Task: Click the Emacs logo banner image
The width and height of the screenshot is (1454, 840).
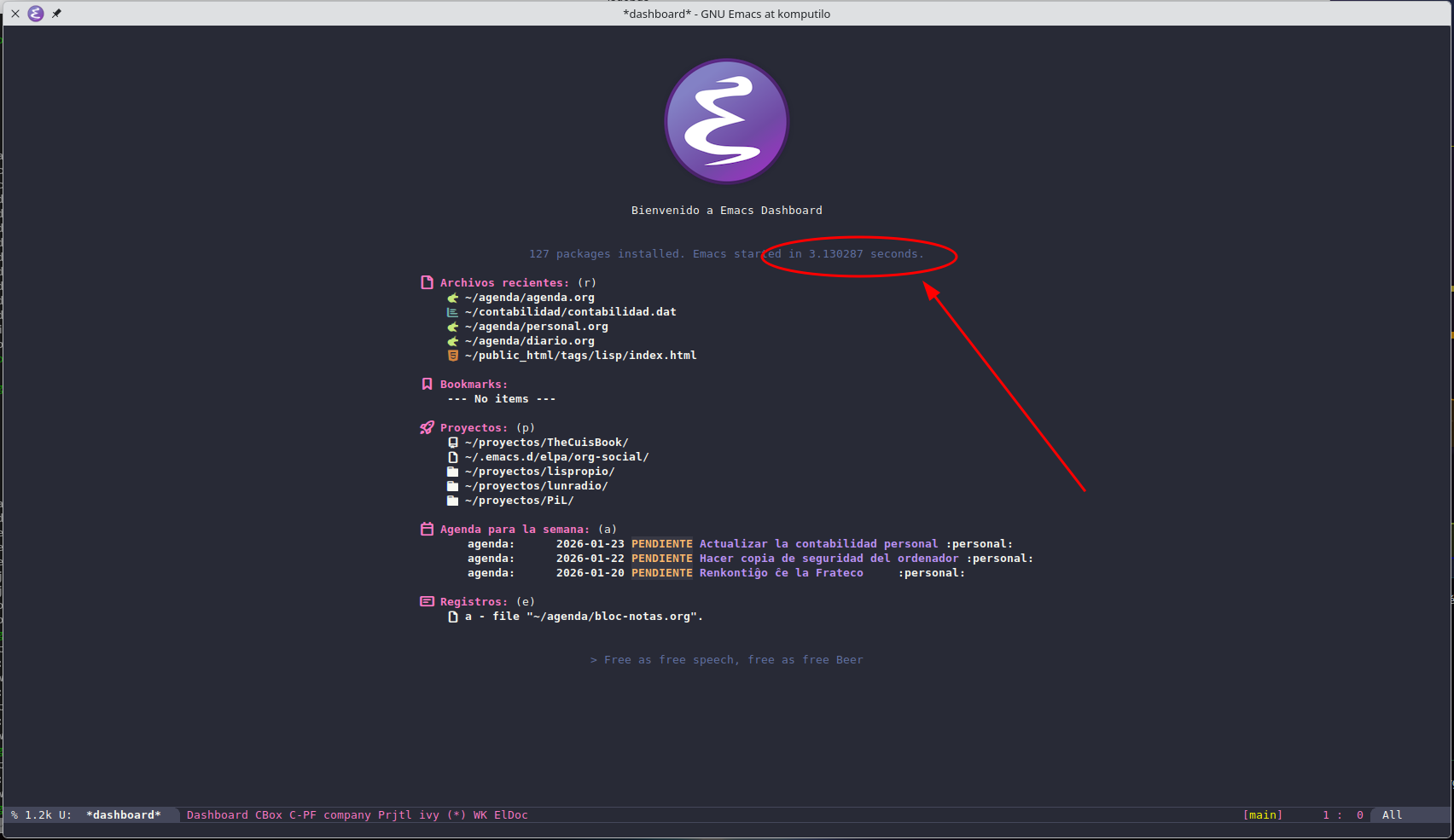Action: coord(726,121)
